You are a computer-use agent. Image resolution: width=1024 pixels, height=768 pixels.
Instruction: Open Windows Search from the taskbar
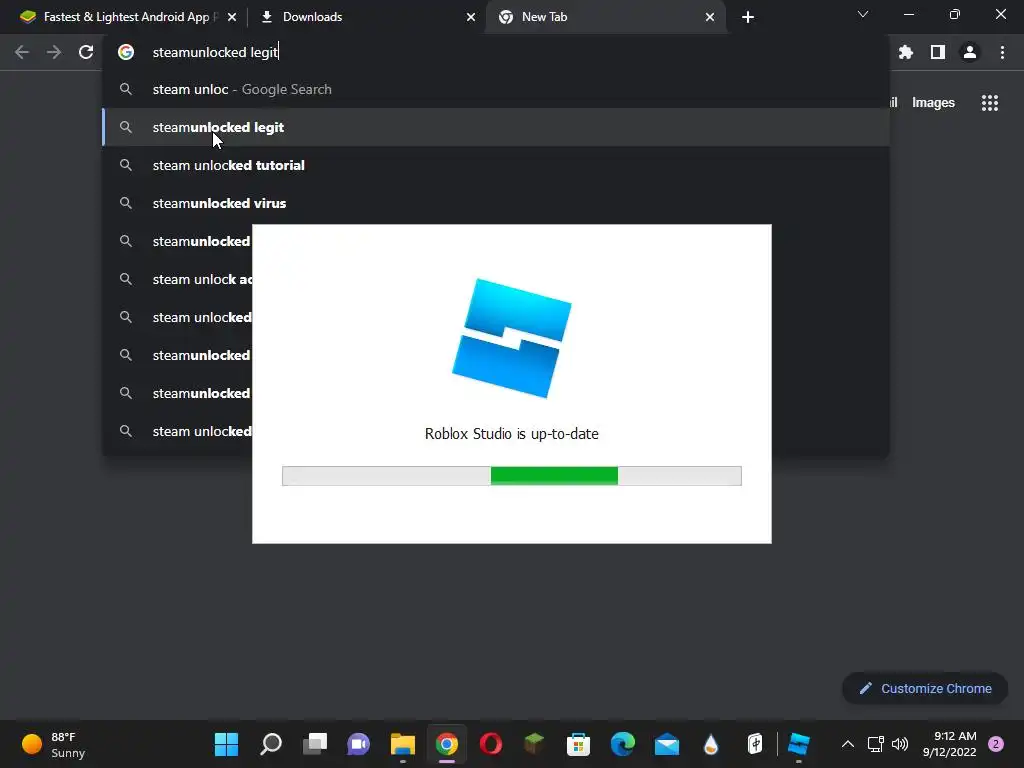coord(270,744)
